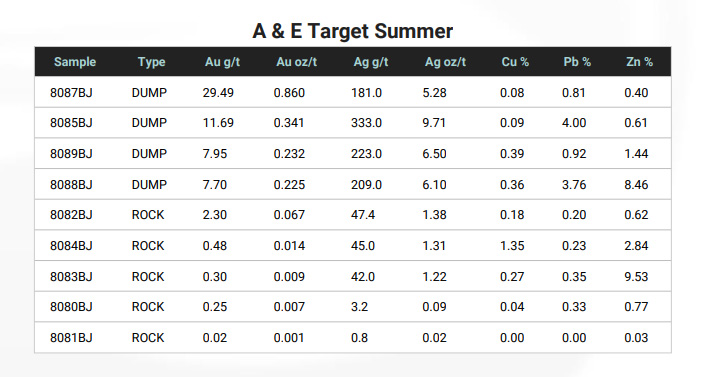Select the Au oz/t column header
Screen dimensions: 701x377
[x=296, y=62]
